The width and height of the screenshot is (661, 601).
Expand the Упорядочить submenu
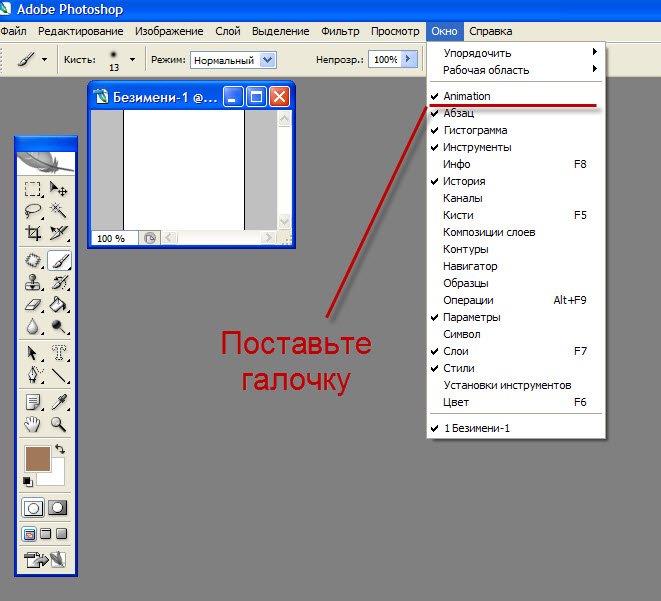[516, 53]
